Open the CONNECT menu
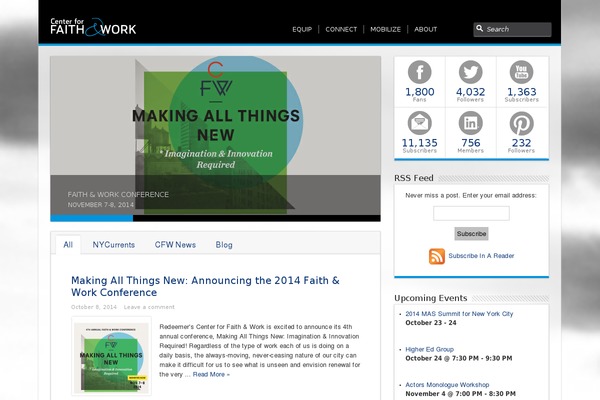Screen dimensions: 600x400 click(x=341, y=29)
